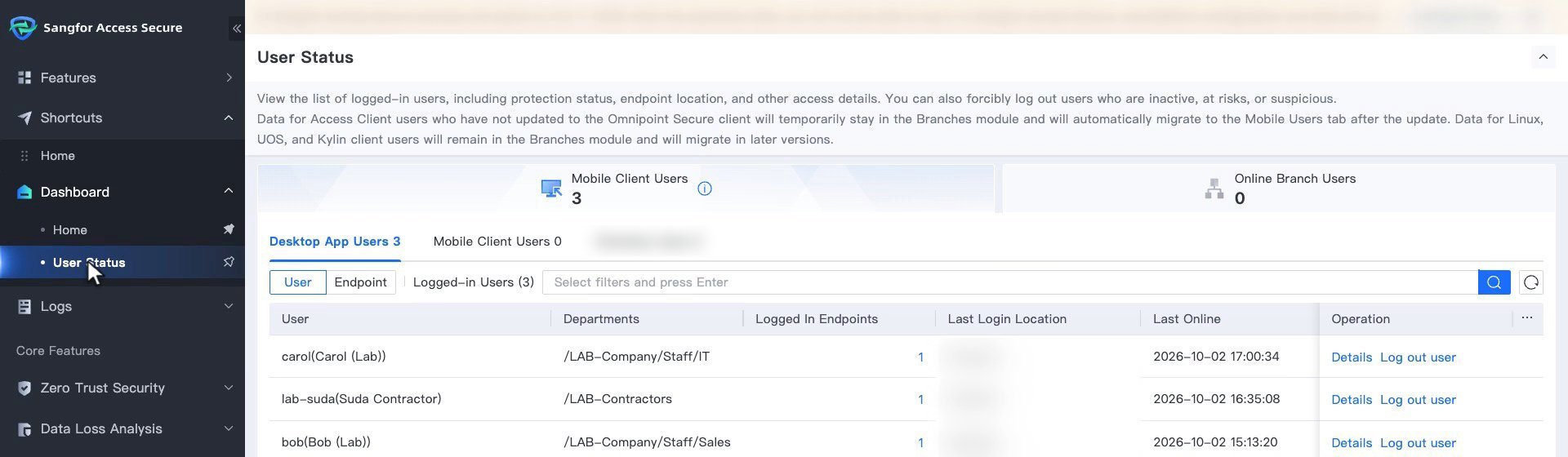Switch to the Endpoint view toggle
The height and width of the screenshot is (457, 1568).
click(x=360, y=282)
